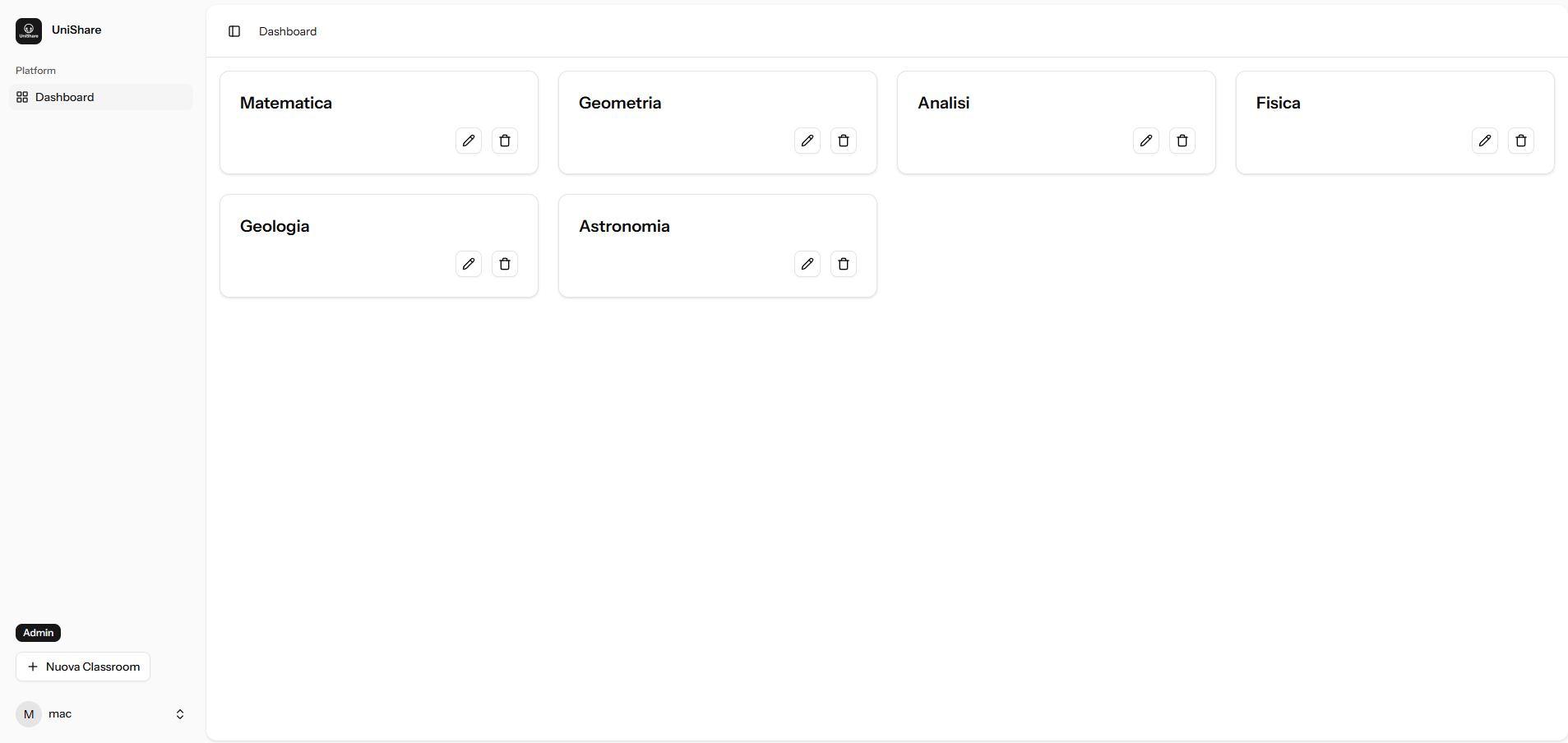Screen dimensions: 1568x743
Task: Open Dashboard in the sidebar
Action: [x=65, y=97]
